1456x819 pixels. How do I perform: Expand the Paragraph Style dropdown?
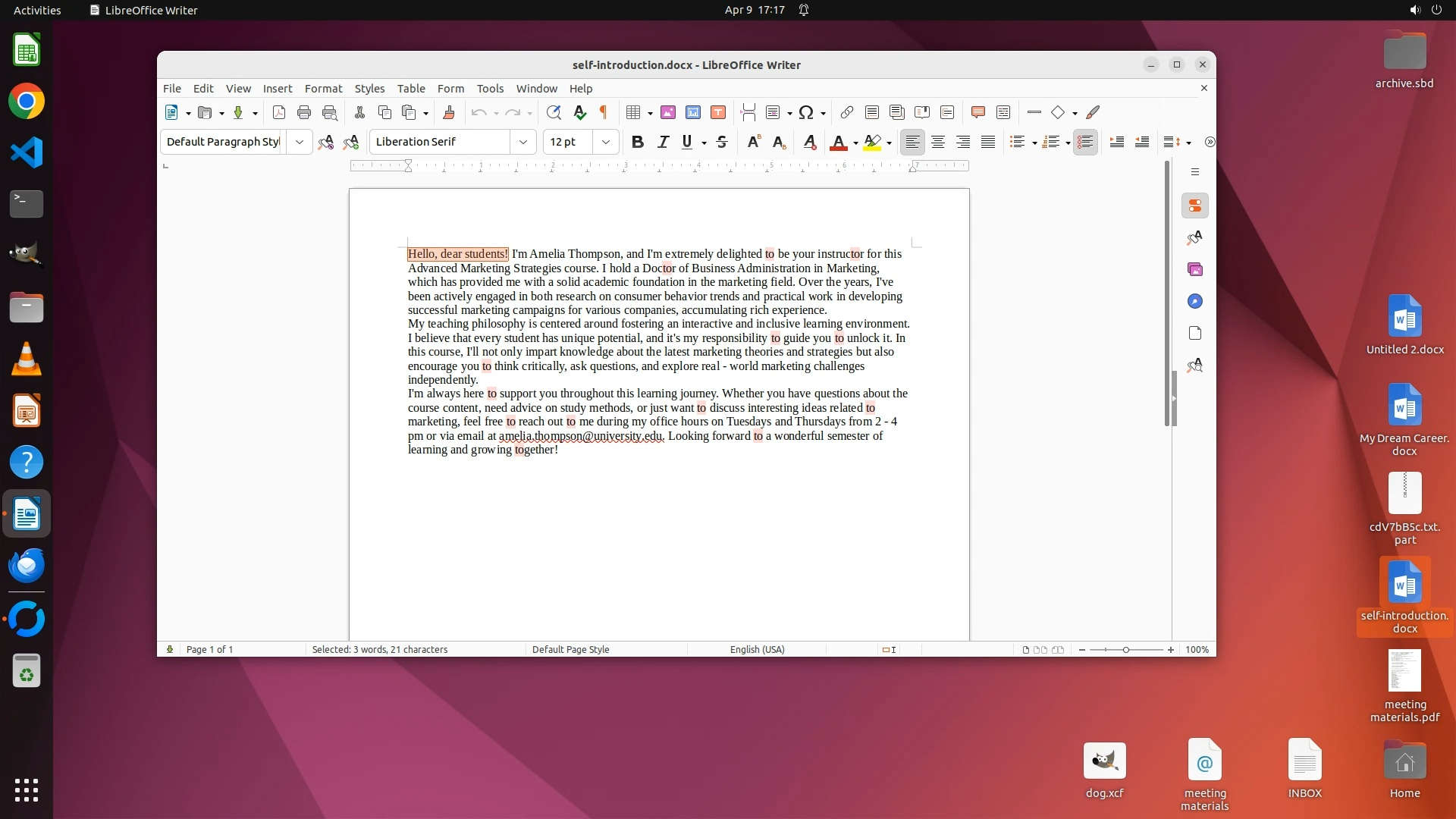[x=300, y=142]
